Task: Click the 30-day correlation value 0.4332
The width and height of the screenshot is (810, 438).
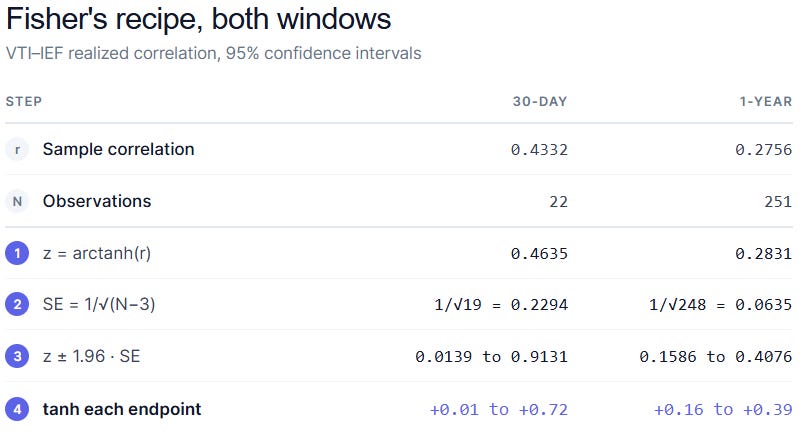Action: (539, 150)
